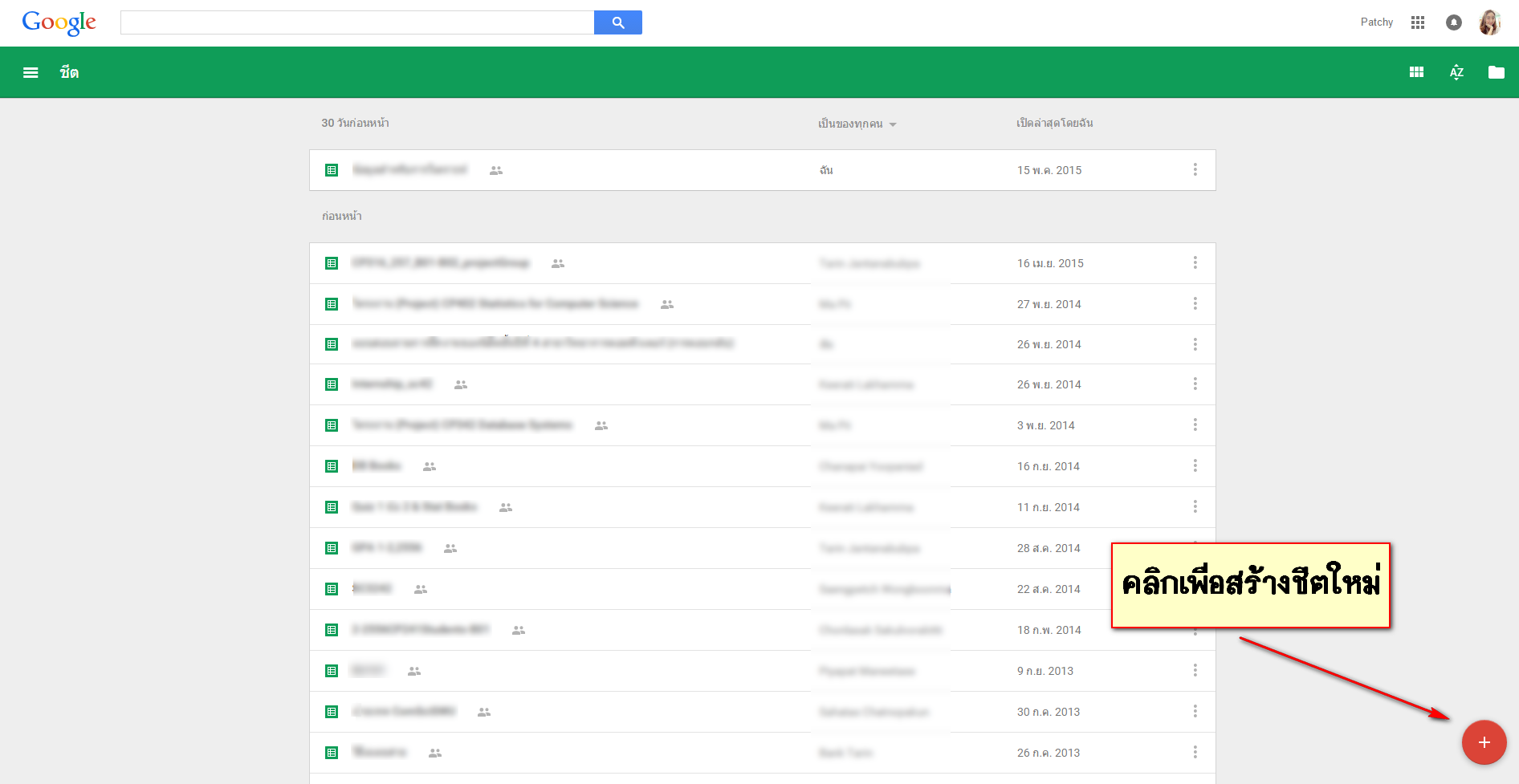Click shared-people icon on the 9 ก.ย. 2013 row
Image resolution: width=1519 pixels, height=784 pixels.
tap(414, 671)
